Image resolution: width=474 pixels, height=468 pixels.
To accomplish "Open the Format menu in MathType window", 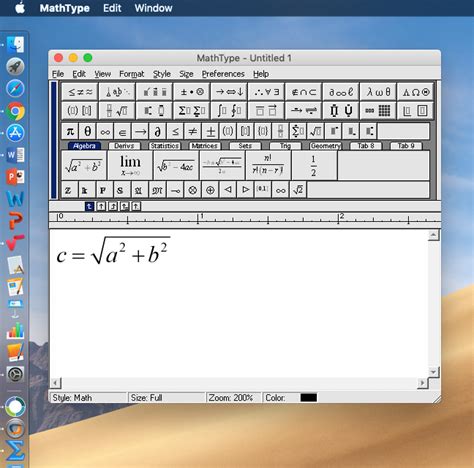I will click(x=132, y=74).
